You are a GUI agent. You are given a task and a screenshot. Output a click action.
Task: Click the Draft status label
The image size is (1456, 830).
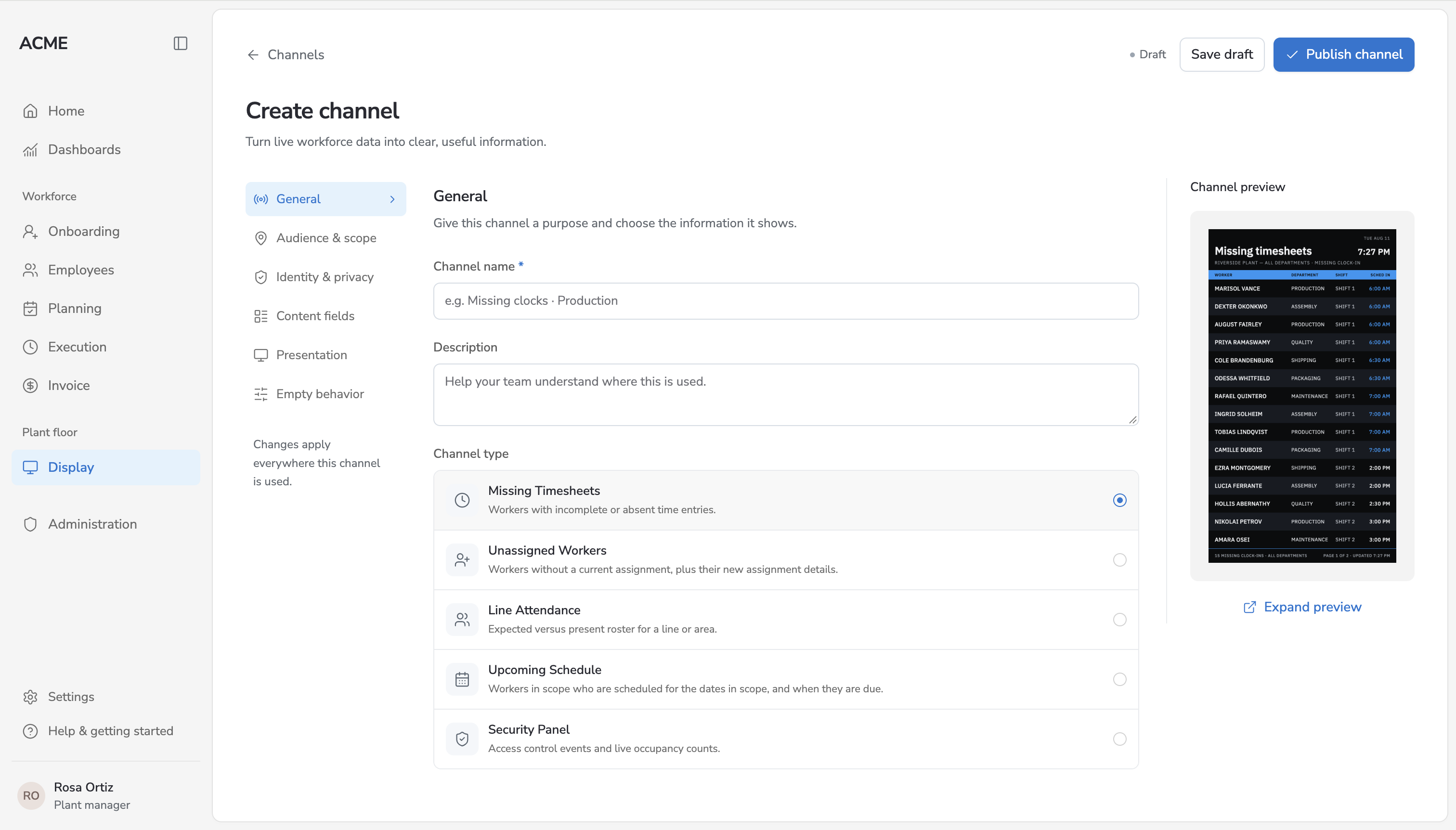coord(1147,55)
